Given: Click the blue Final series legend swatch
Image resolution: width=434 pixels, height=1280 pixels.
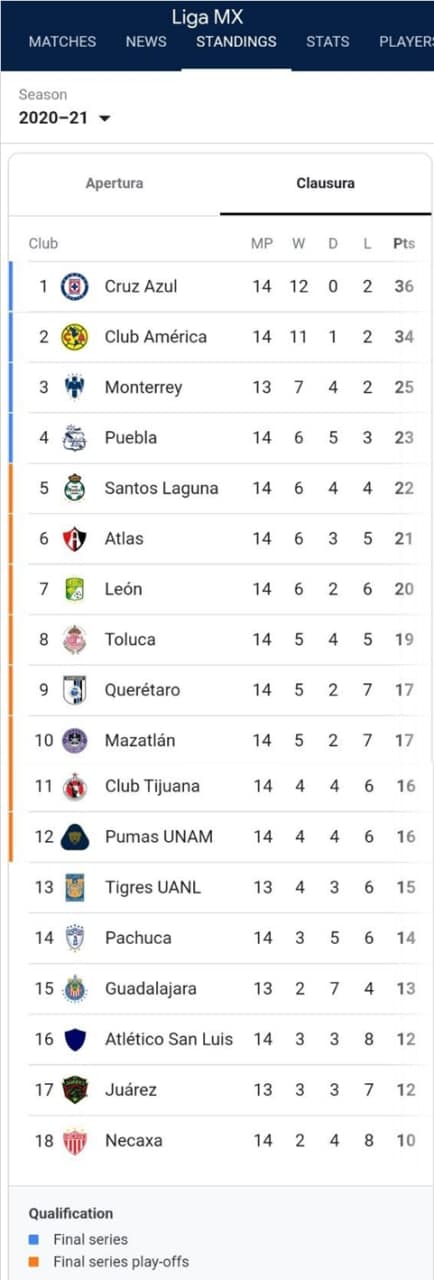Looking at the screenshot, I should (x=34, y=1240).
